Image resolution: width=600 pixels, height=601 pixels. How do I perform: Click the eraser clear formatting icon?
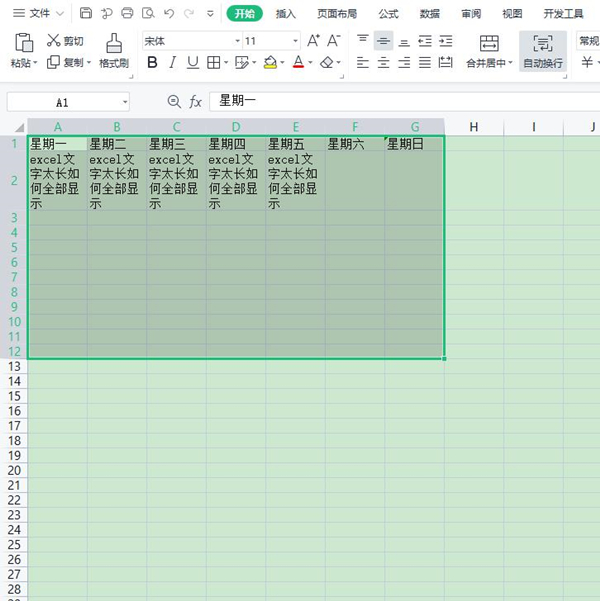point(324,62)
